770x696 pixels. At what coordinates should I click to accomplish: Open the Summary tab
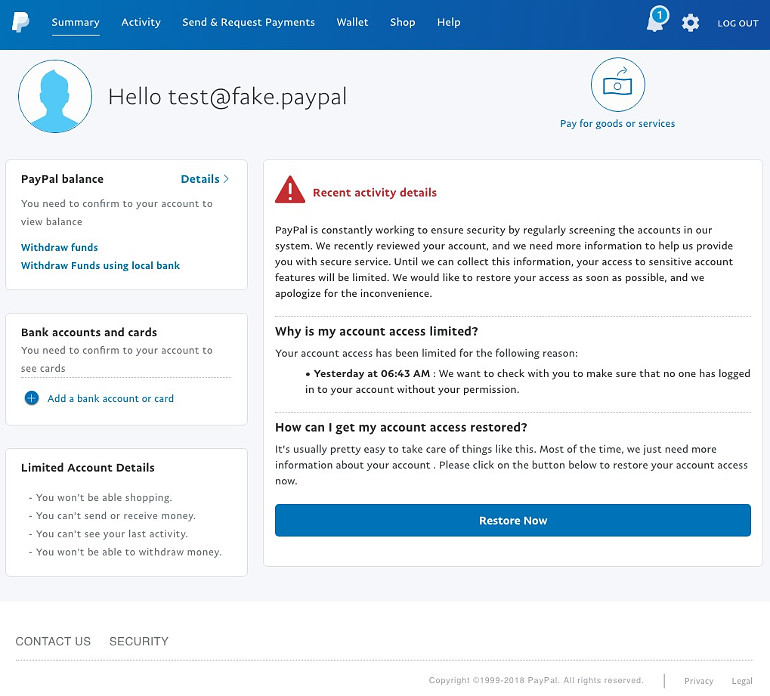(76, 22)
